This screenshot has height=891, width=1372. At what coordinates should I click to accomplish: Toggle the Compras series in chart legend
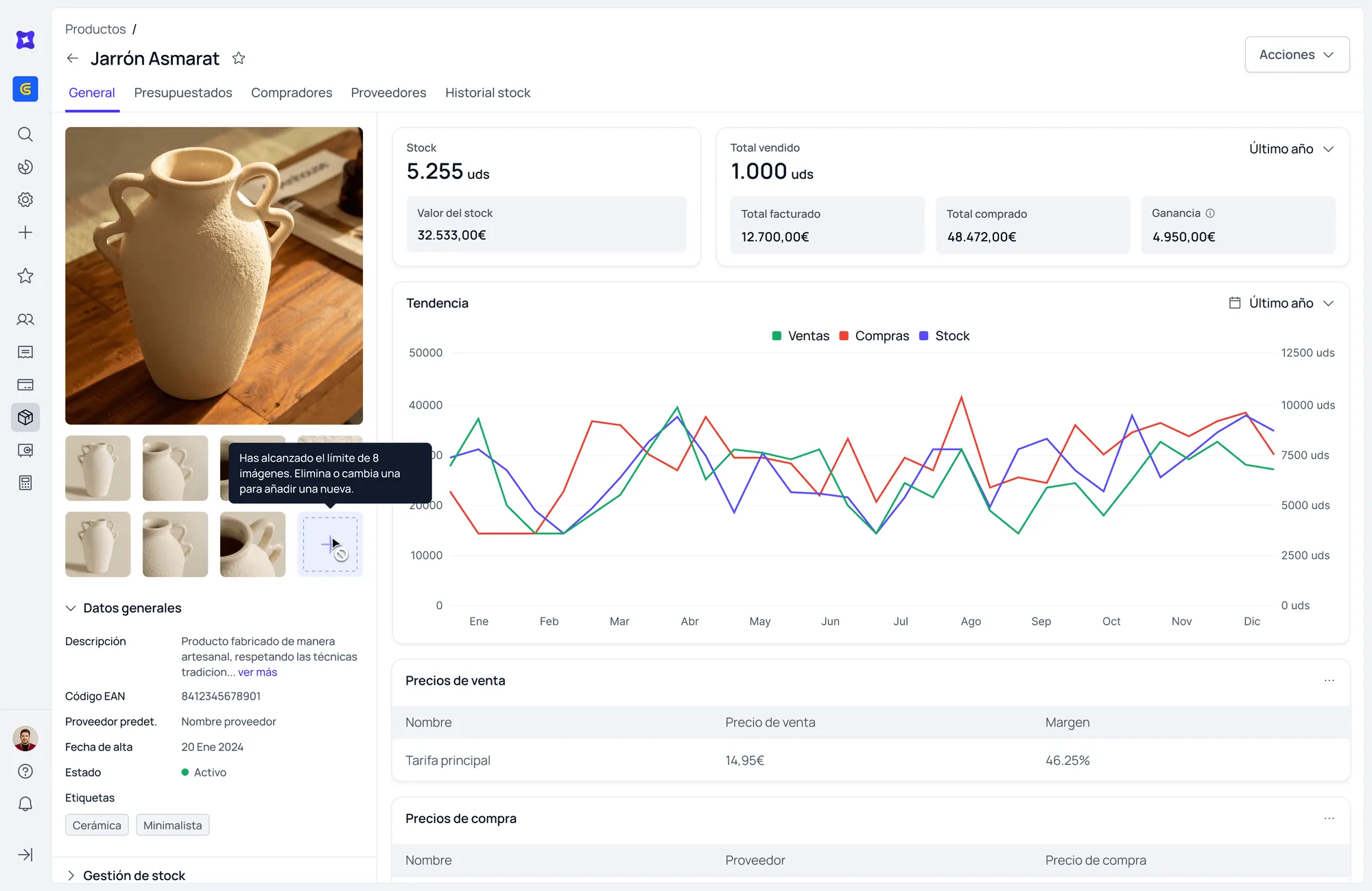874,336
